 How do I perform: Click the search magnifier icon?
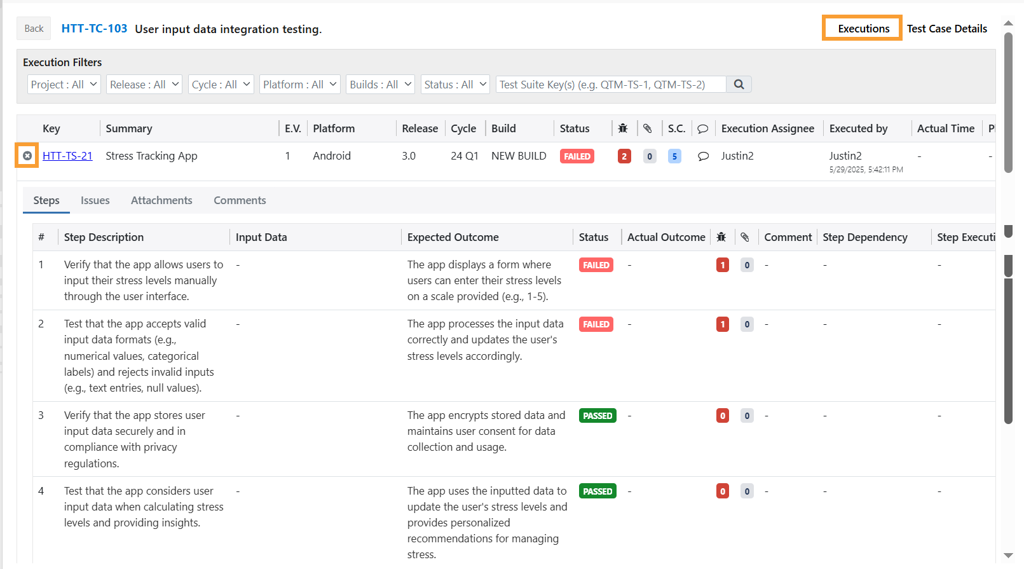(739, 84)
